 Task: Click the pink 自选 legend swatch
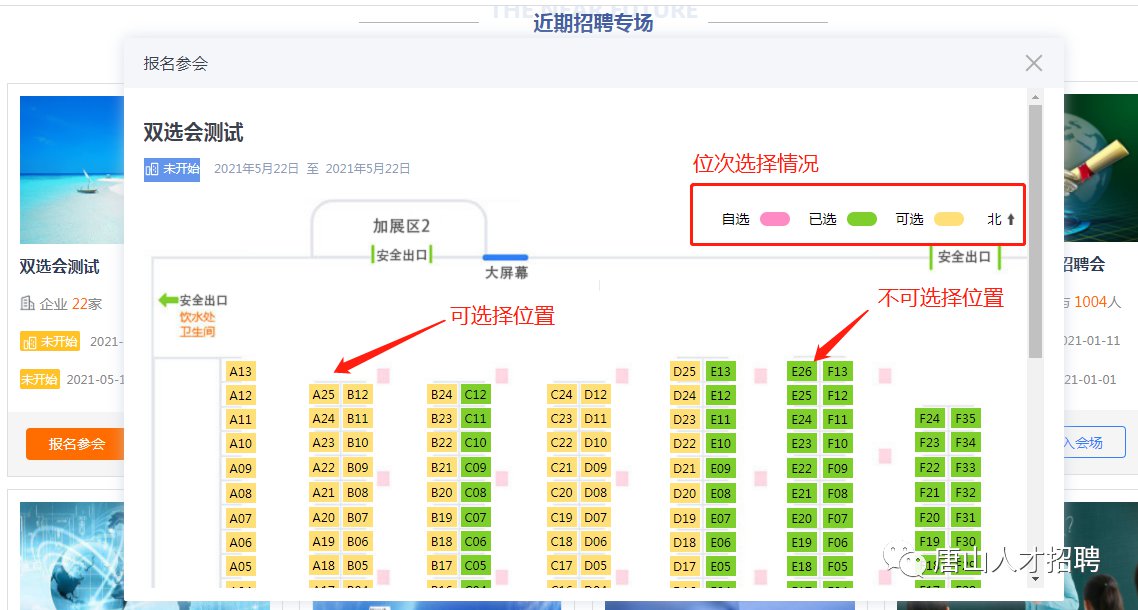click(x=774, y=219)
